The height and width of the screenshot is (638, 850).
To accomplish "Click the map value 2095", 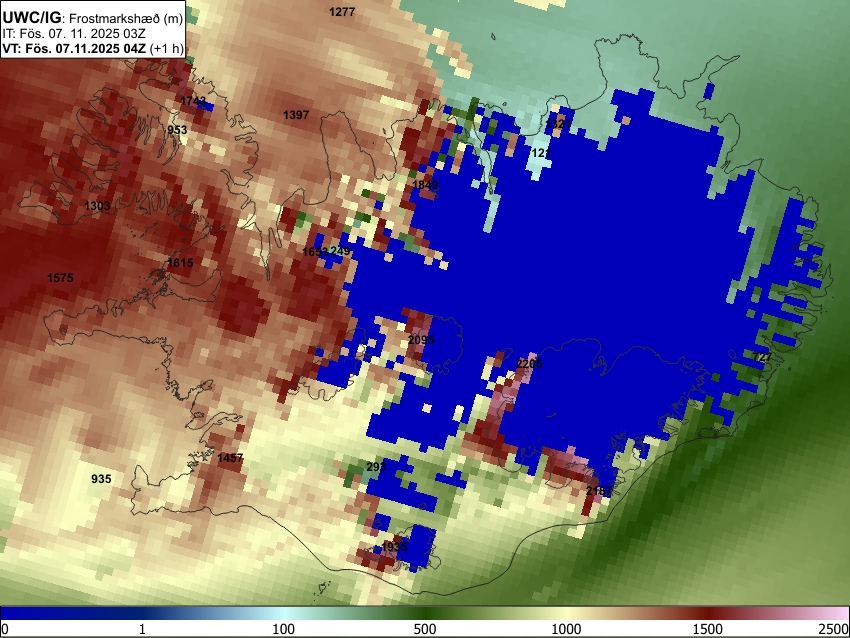I will (x=421, y=340).
